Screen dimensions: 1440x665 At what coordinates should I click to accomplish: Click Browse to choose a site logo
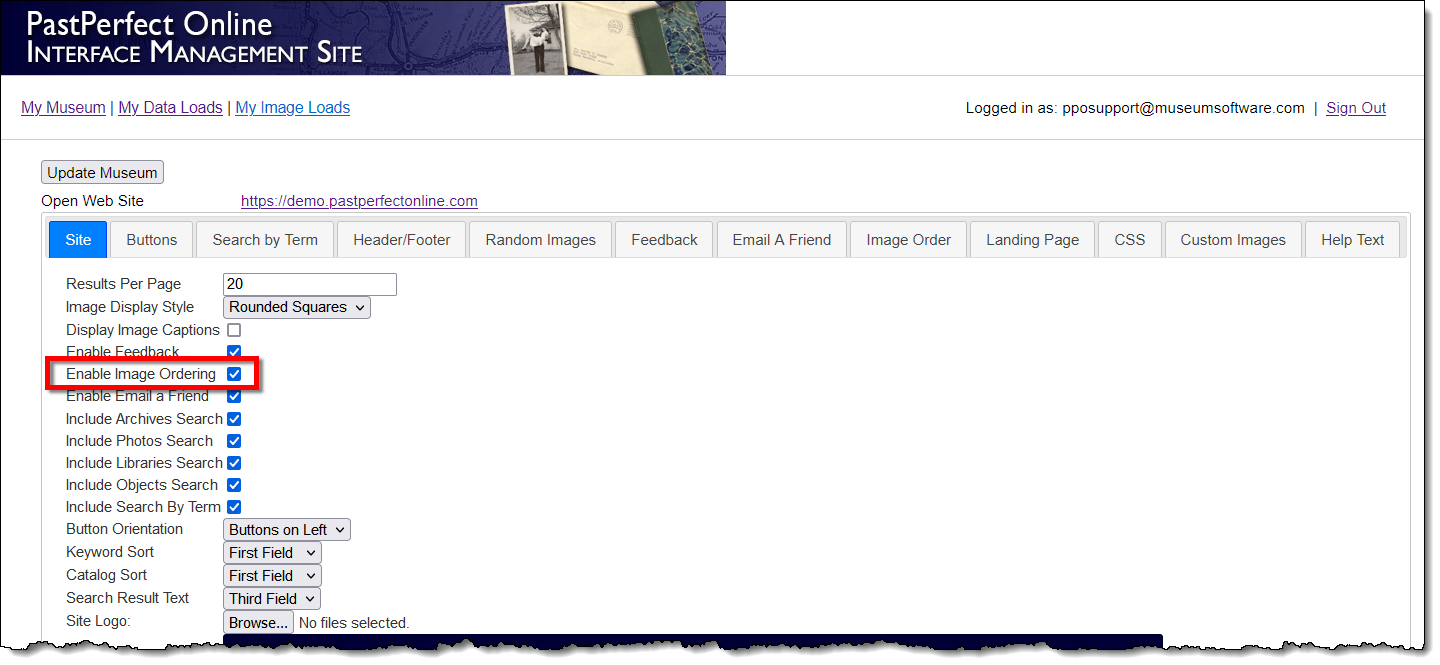(x=258, y=622)
